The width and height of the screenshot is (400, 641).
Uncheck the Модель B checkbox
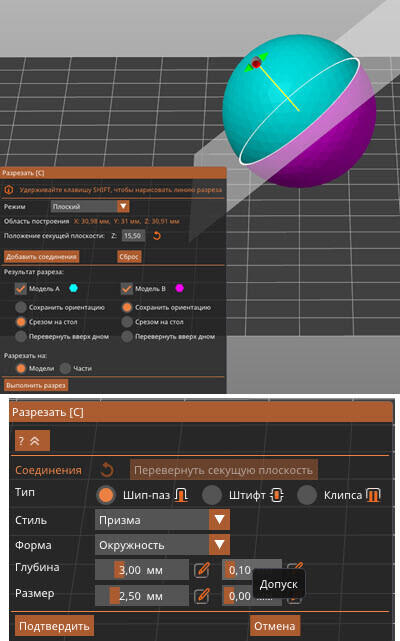(x=127, y=289)
